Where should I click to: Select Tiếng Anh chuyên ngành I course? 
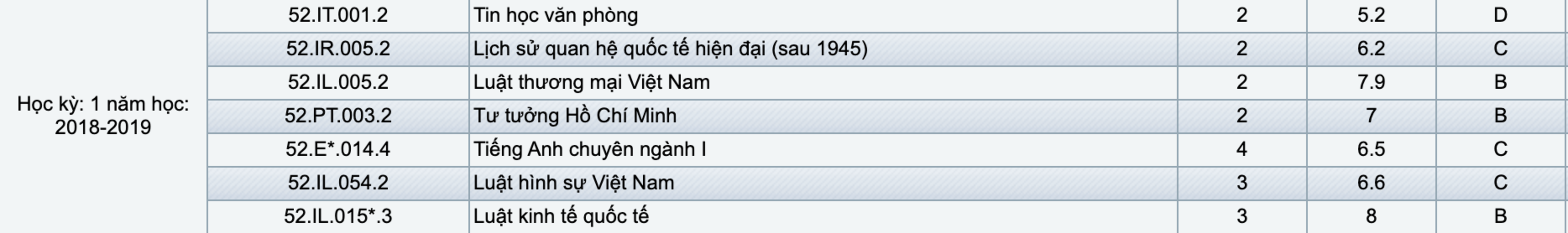tap(589, 149)
